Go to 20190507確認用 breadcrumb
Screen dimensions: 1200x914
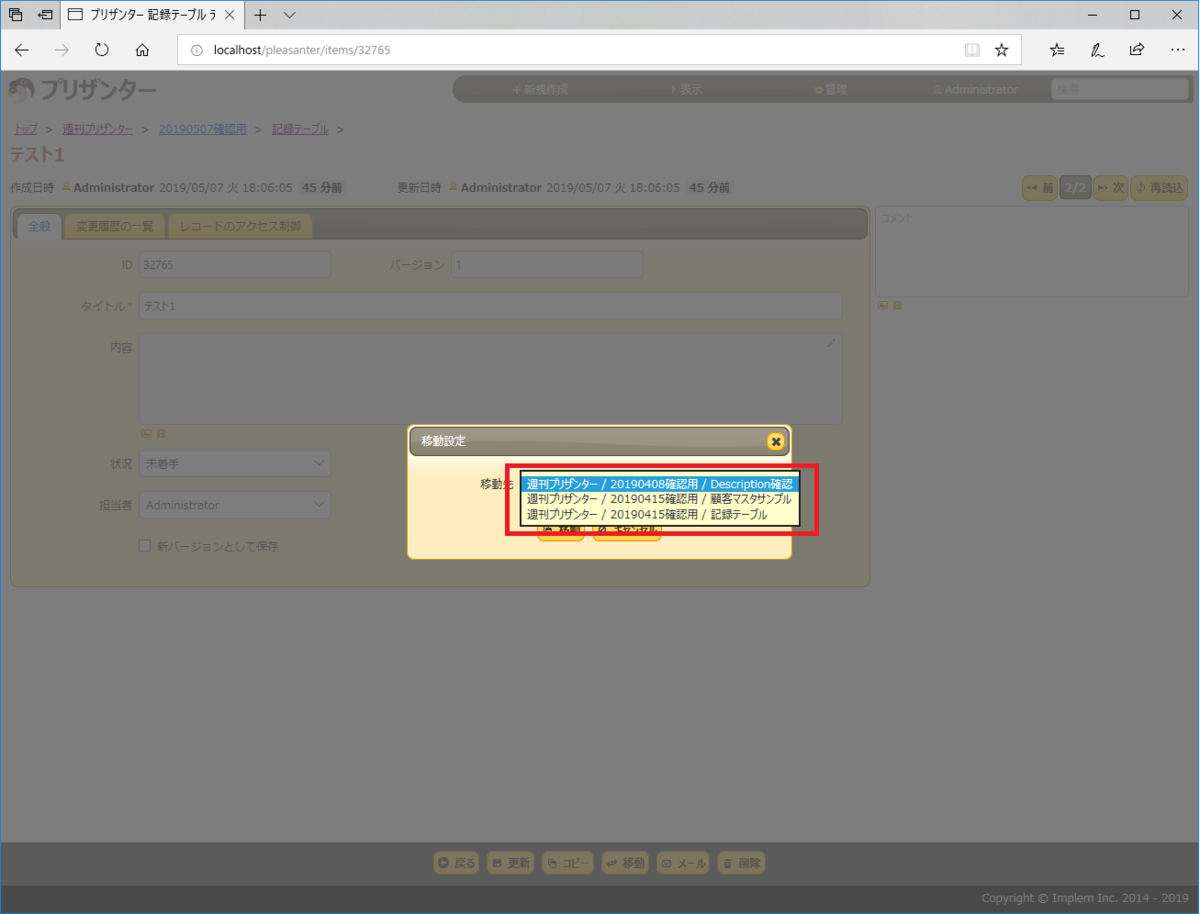pyautogui.click(x=202, y=129)
